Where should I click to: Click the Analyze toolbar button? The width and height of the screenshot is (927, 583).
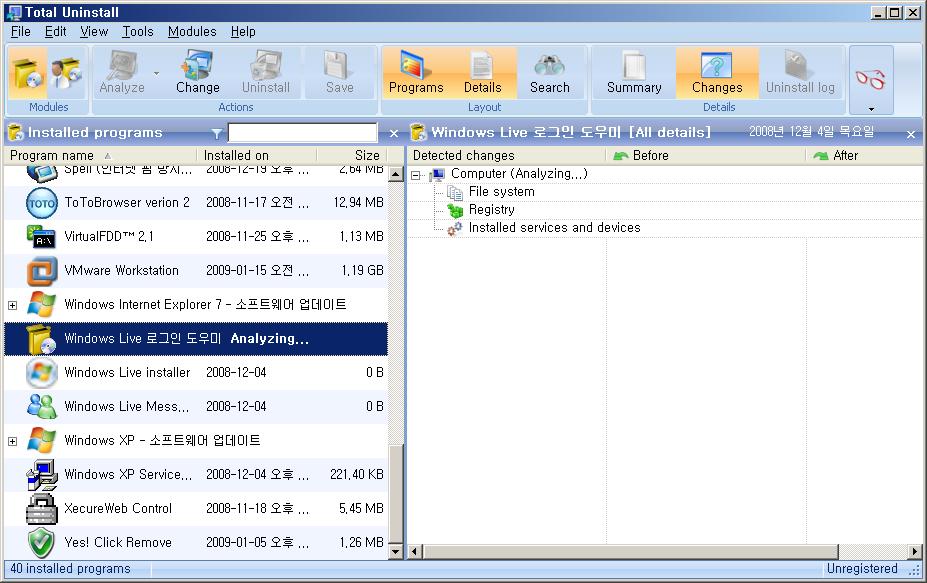pyautogui.click(x=122, y=73)
